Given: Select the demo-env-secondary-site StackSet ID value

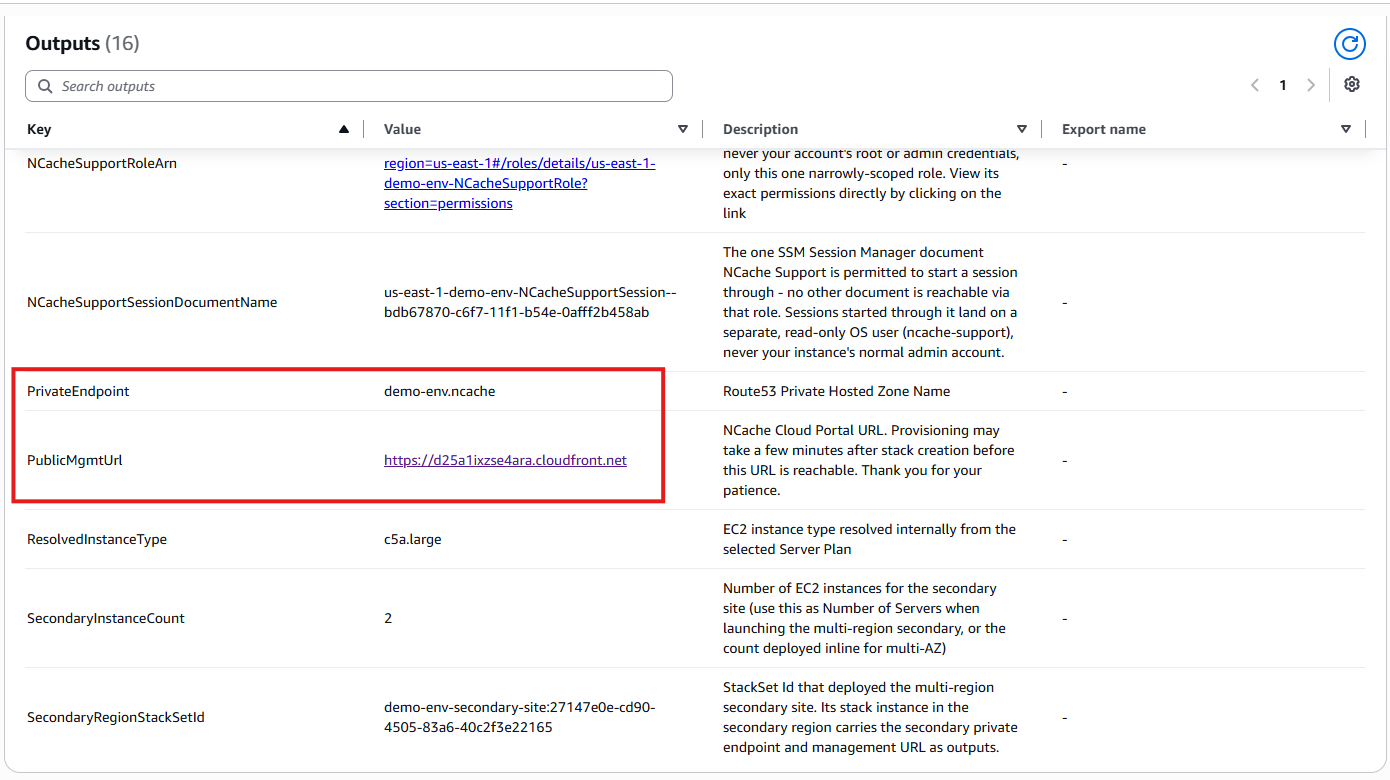Looking at the screenshot, I should coord(520,717).
